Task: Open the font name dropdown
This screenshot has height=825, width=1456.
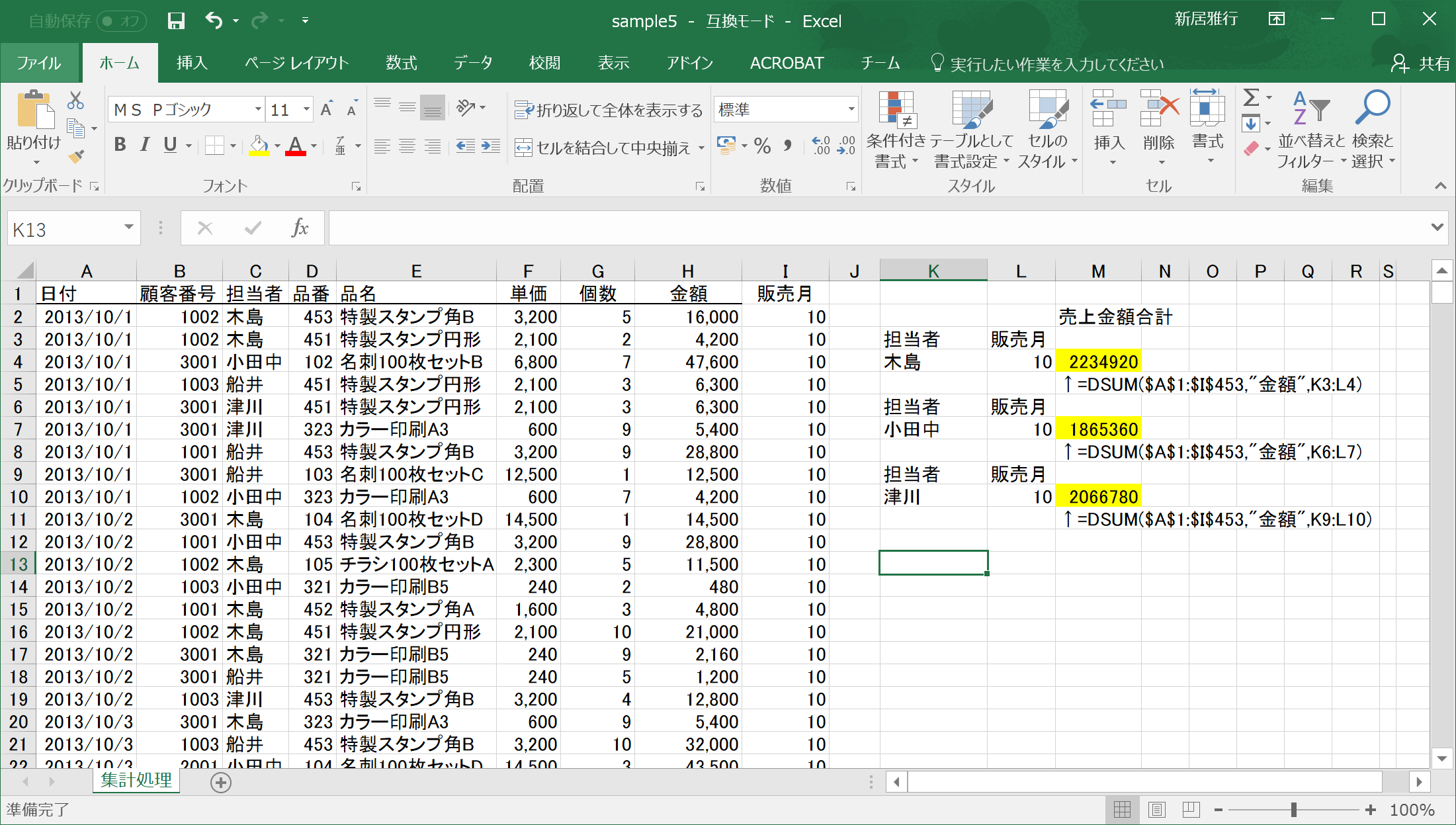Action: (x=258, y=109)
